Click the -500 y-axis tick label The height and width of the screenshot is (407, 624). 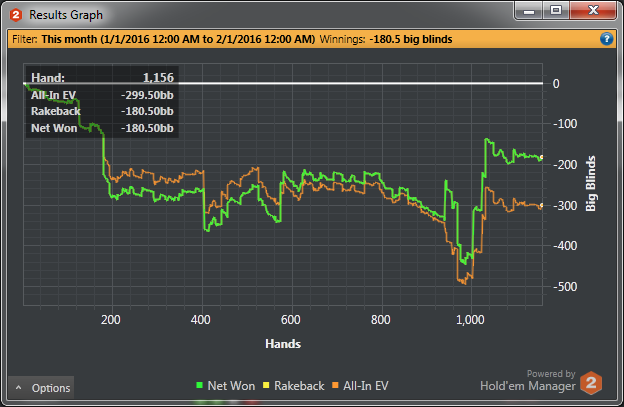[x=565, y=286]
